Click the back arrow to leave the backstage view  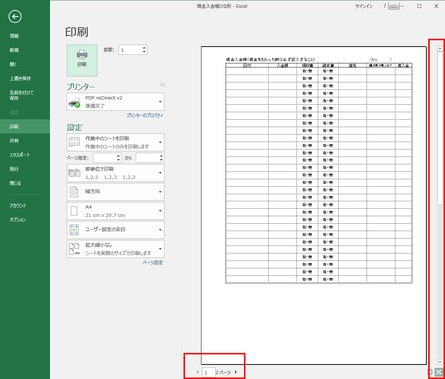pyautogui.click(x=15, y=17)
